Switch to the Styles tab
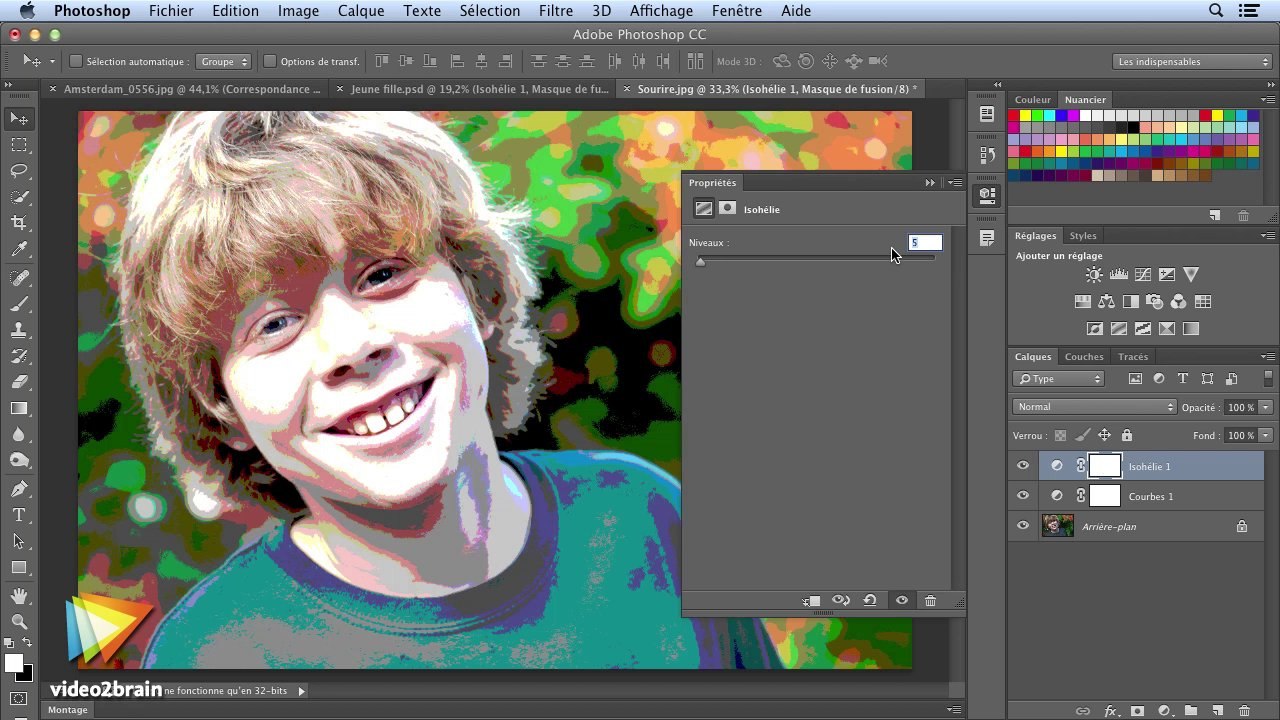 pos(1083,236)
